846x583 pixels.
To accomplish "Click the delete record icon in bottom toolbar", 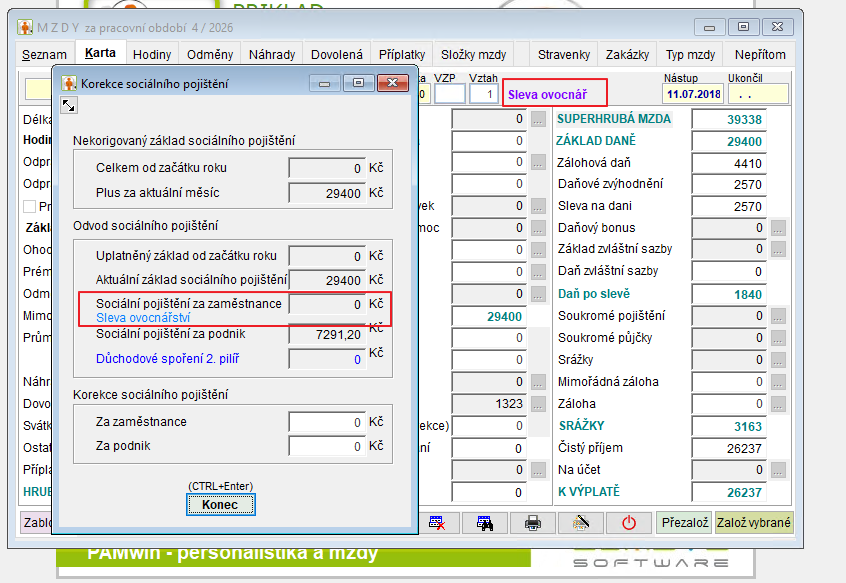I will [437, 522].
